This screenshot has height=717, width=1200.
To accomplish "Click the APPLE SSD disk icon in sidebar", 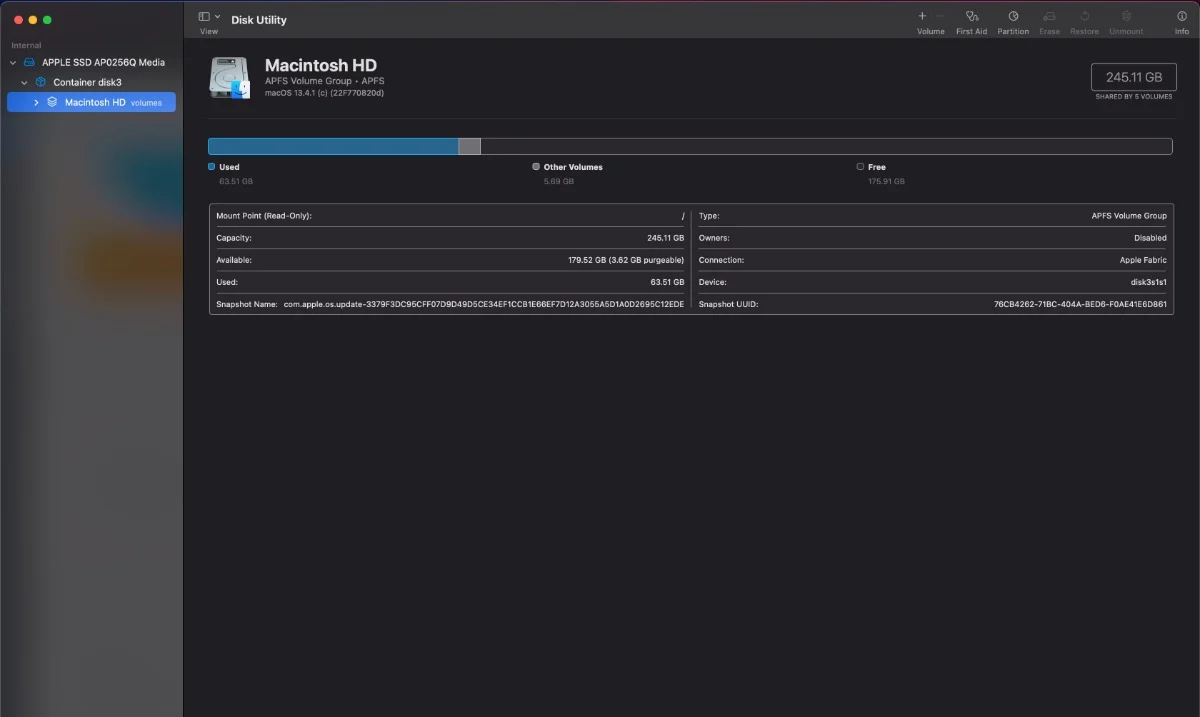I will pyautogui.click(x=29, y=62).
